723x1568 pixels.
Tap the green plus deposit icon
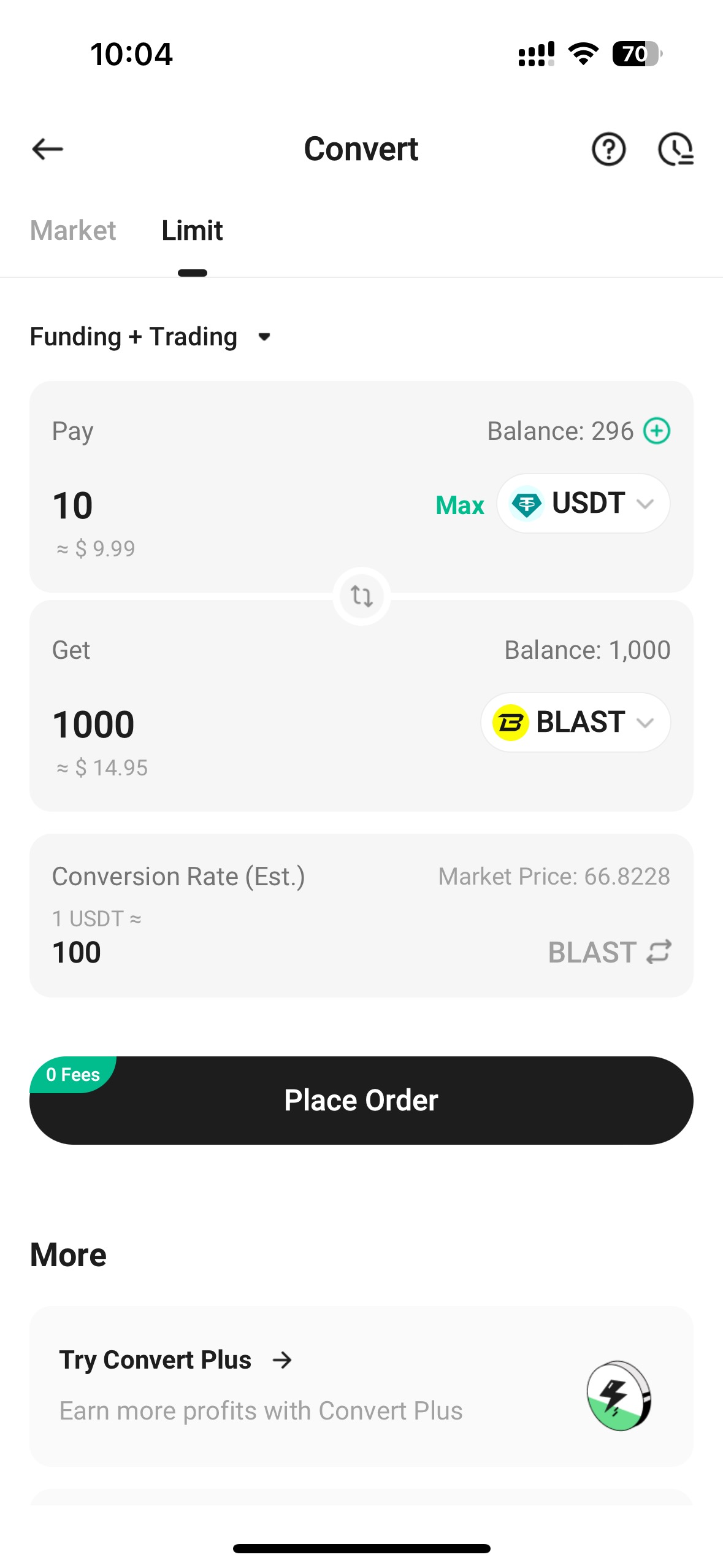pos(657,431)
